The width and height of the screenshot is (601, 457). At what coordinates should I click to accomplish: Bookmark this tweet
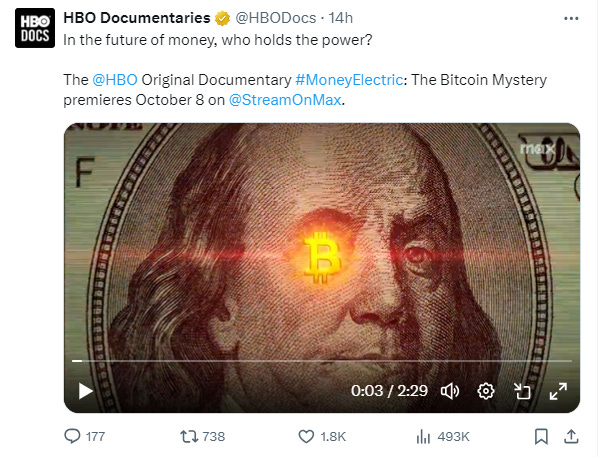[541, 436]
